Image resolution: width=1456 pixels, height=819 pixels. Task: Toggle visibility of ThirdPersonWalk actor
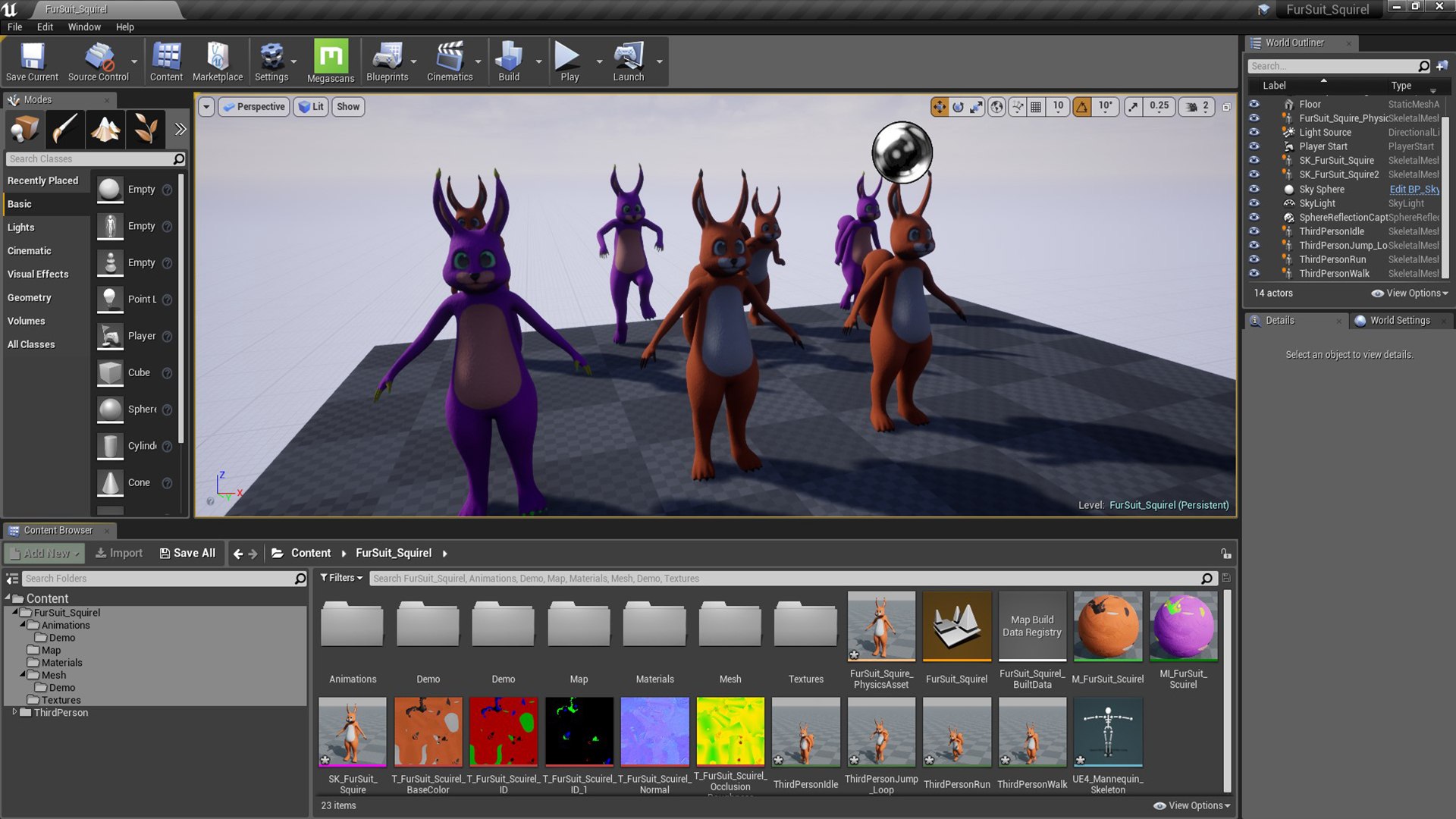(x=1254, y=273)
